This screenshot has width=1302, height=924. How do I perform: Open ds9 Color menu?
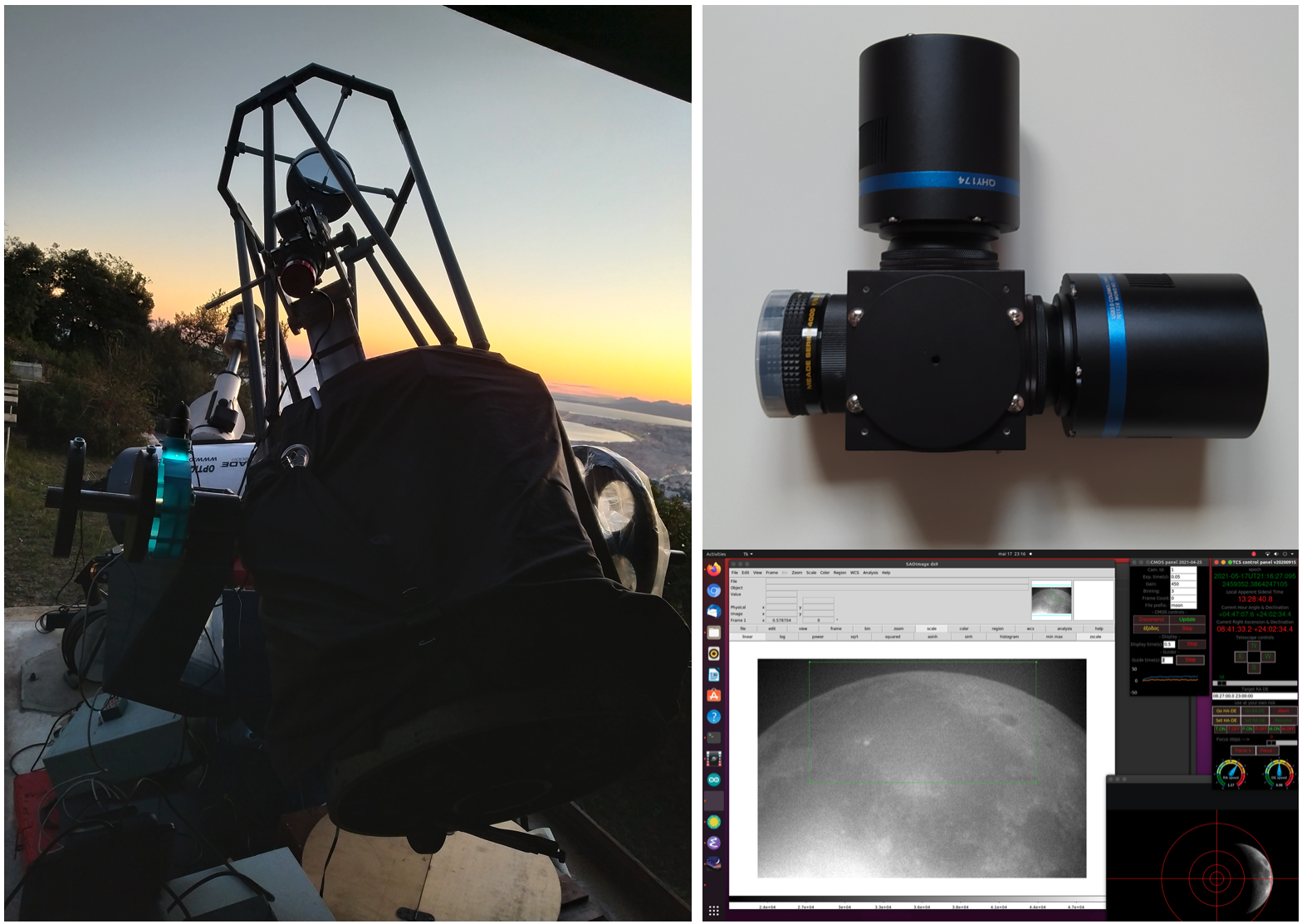point(825,573)
